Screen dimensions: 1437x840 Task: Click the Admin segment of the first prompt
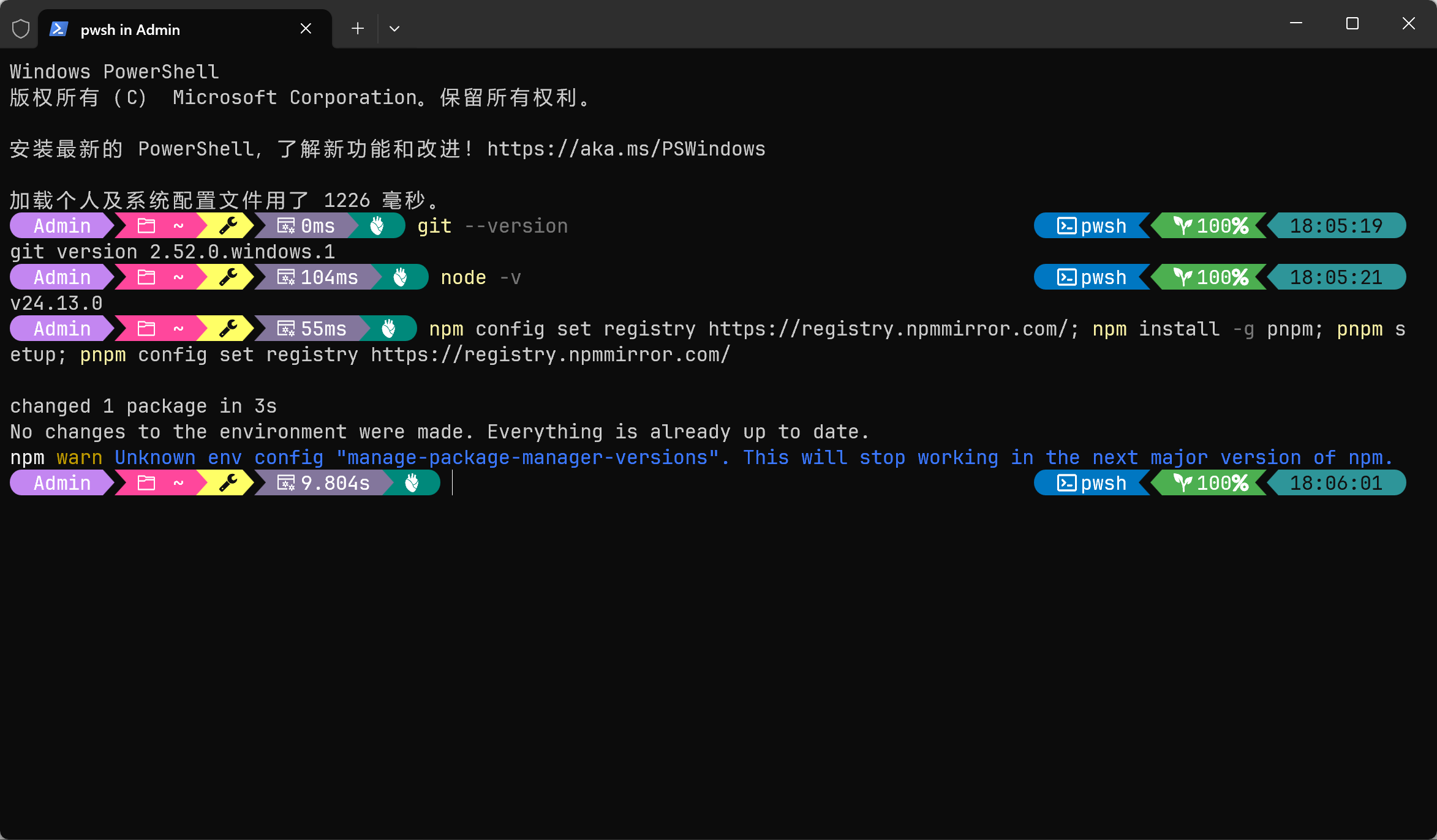(x=62, y=226)
